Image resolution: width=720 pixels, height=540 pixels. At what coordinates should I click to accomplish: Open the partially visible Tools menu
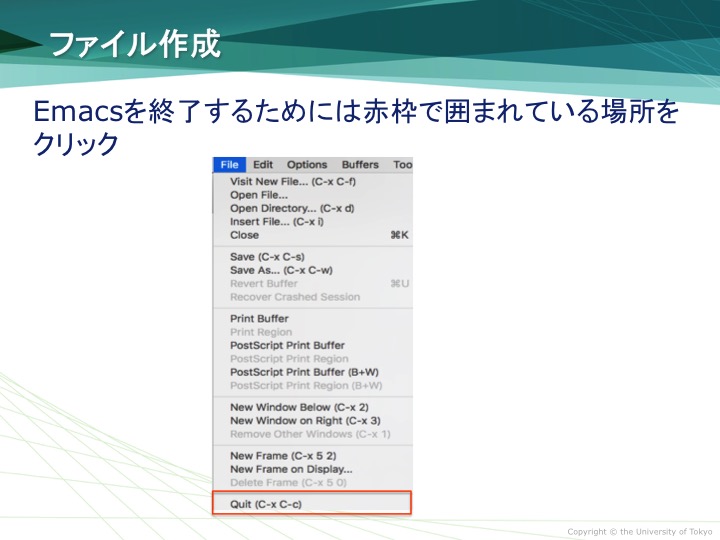coord(402,165)
